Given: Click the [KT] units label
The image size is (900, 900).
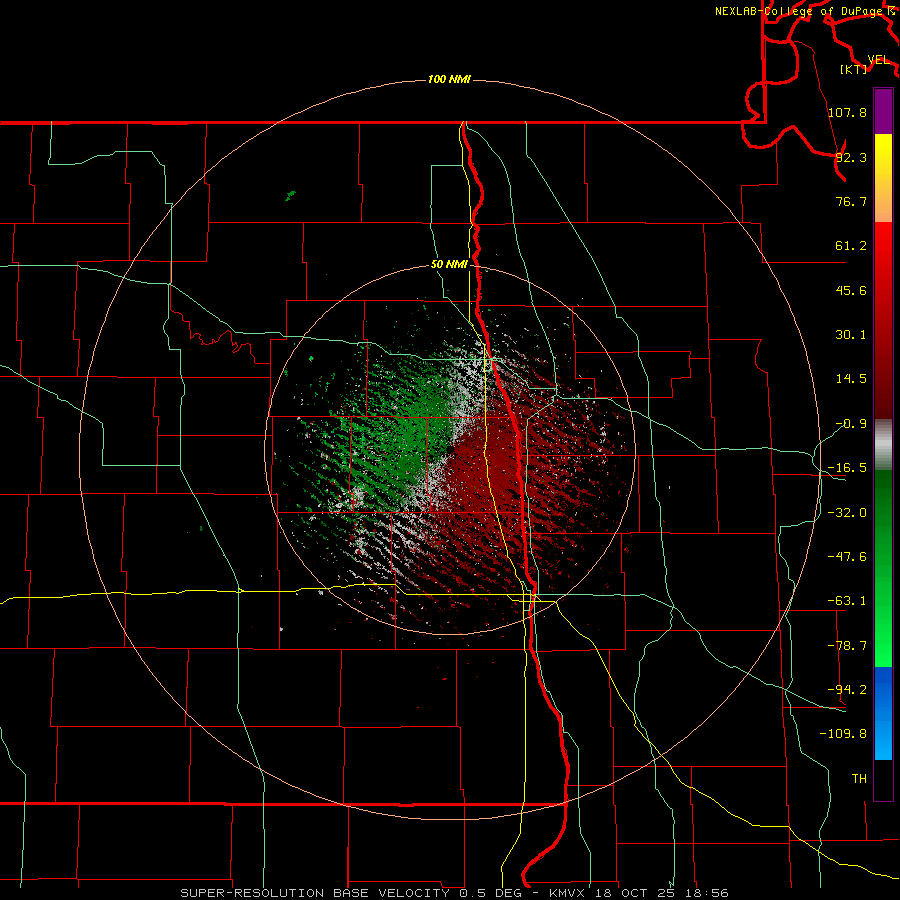Looking at the screenshot, I should click(x=854, y=69).
